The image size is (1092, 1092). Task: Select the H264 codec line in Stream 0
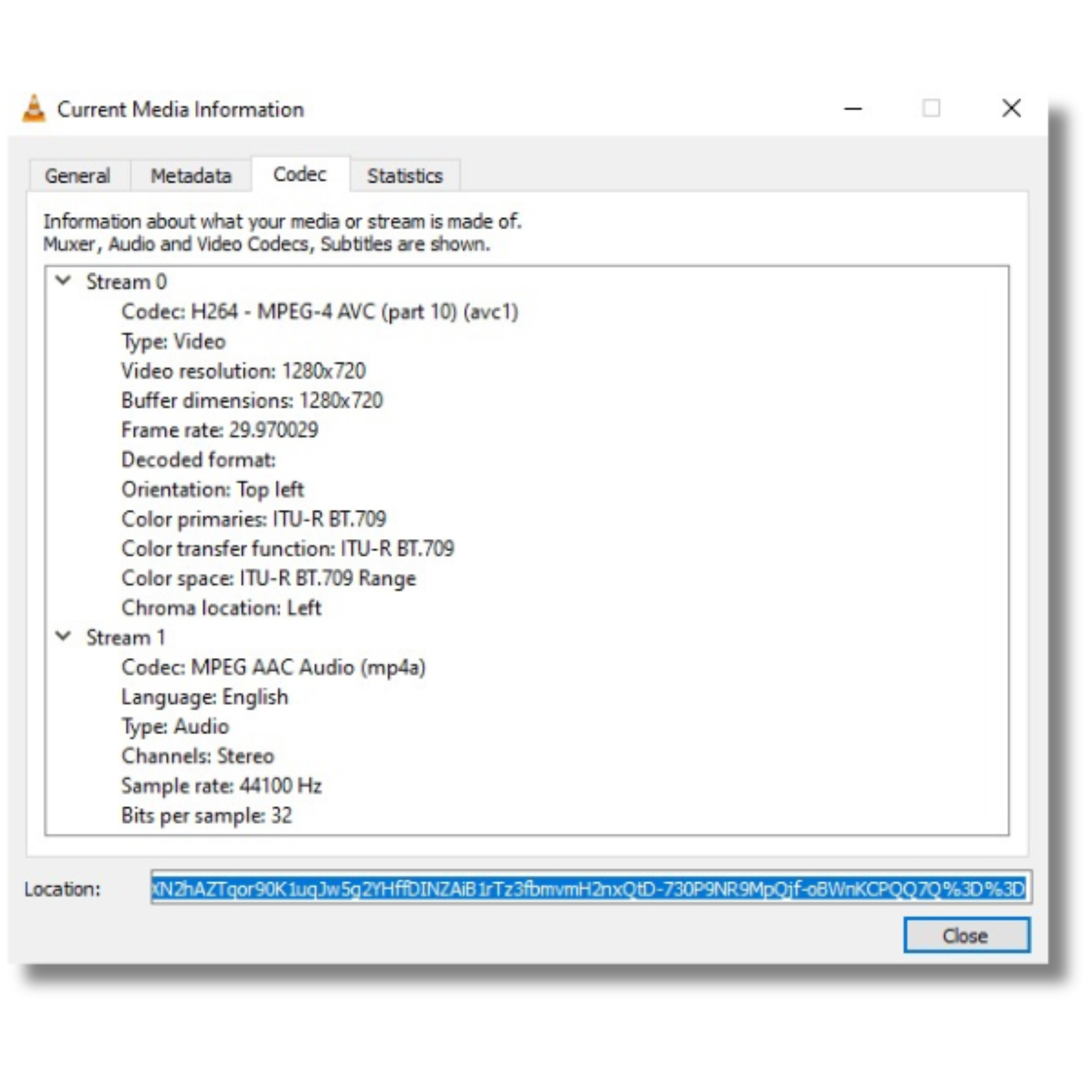319,311
